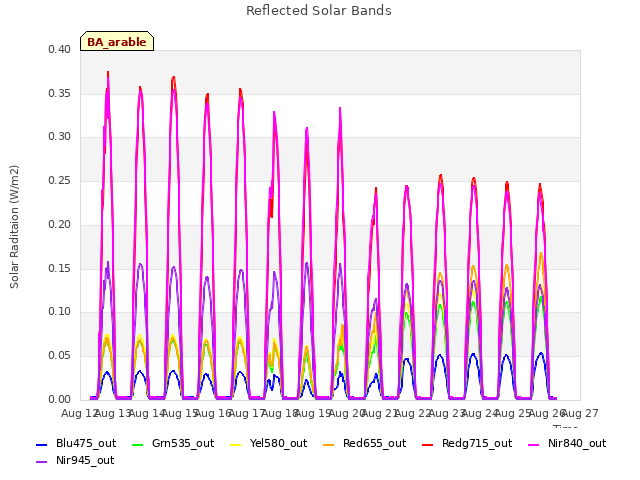Click the purple Nir945_out legend color line
The image size is (640, 480).
(x=42, y=462)
